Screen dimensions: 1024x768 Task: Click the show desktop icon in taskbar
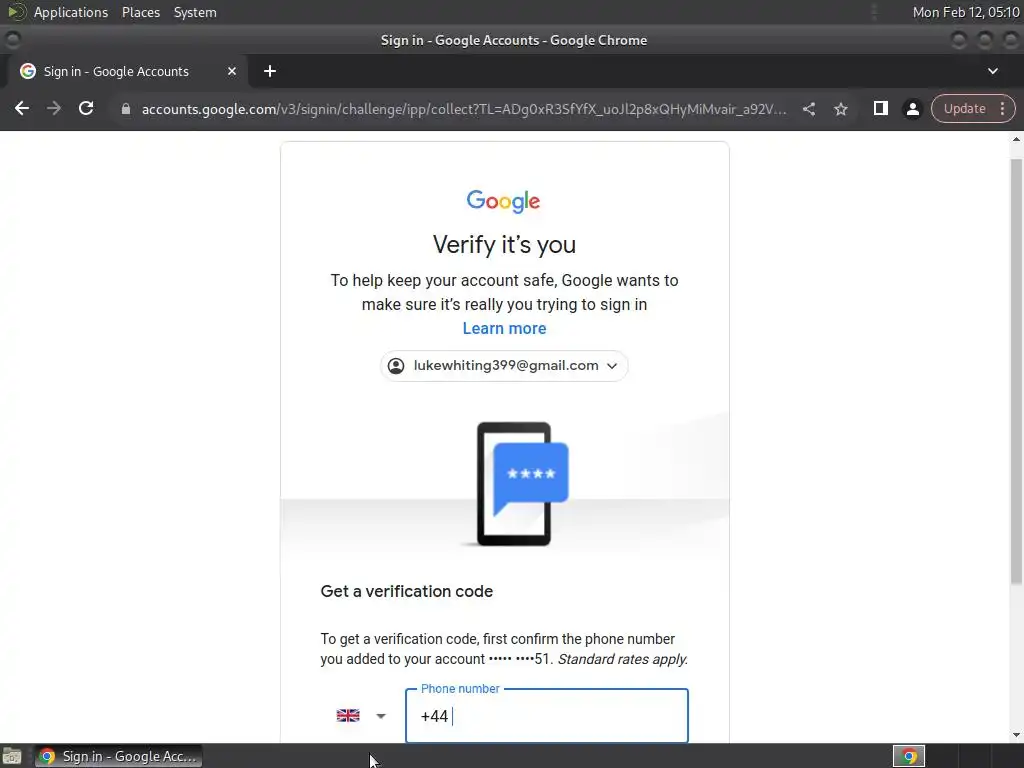pyautogui.click(x=12, y=756)
